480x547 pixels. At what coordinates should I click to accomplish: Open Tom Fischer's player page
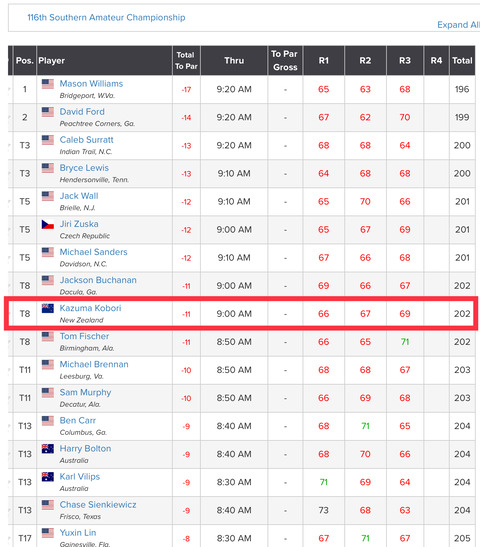[x=84, y=336]
